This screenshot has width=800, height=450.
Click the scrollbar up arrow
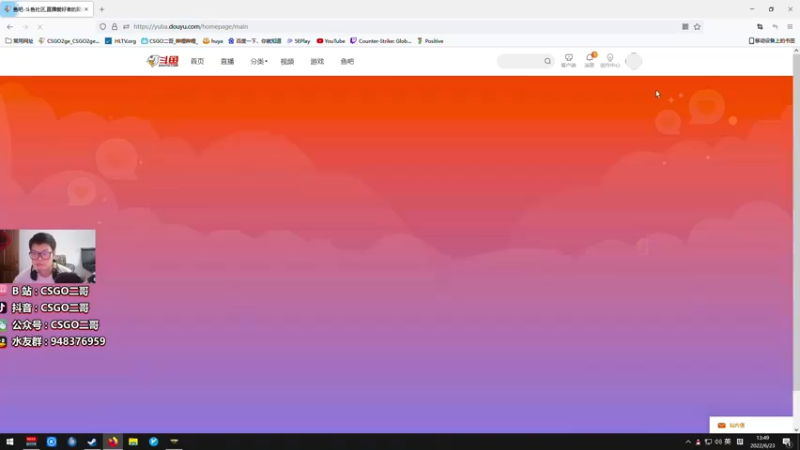click(796, 51)
